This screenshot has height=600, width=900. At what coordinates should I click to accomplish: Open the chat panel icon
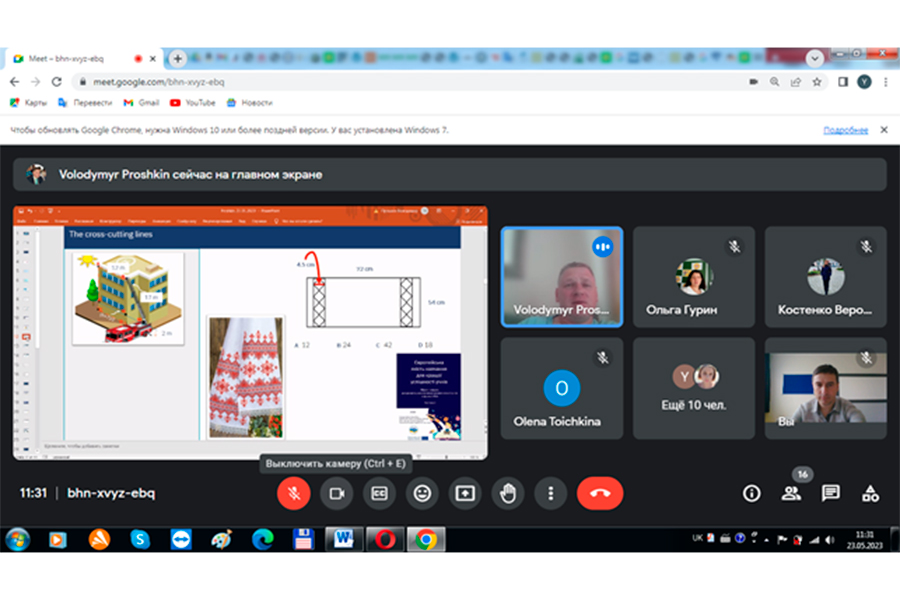click(831, 493)
